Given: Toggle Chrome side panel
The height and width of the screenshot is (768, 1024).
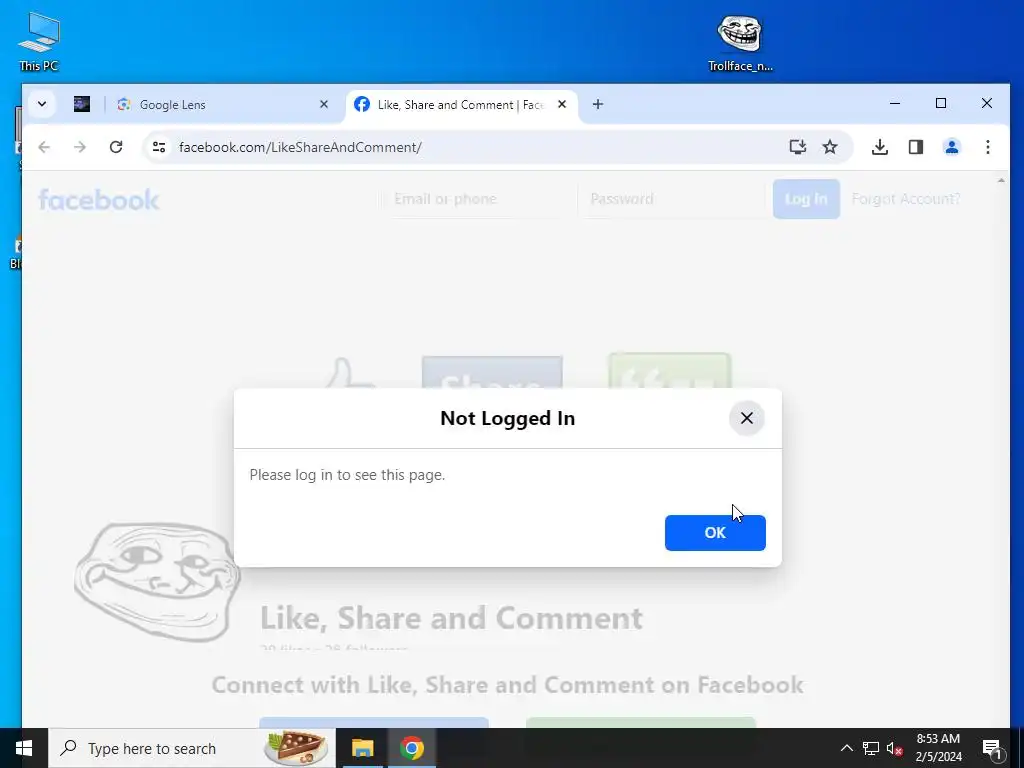Looking at the screenshot, I should point(916,147).
